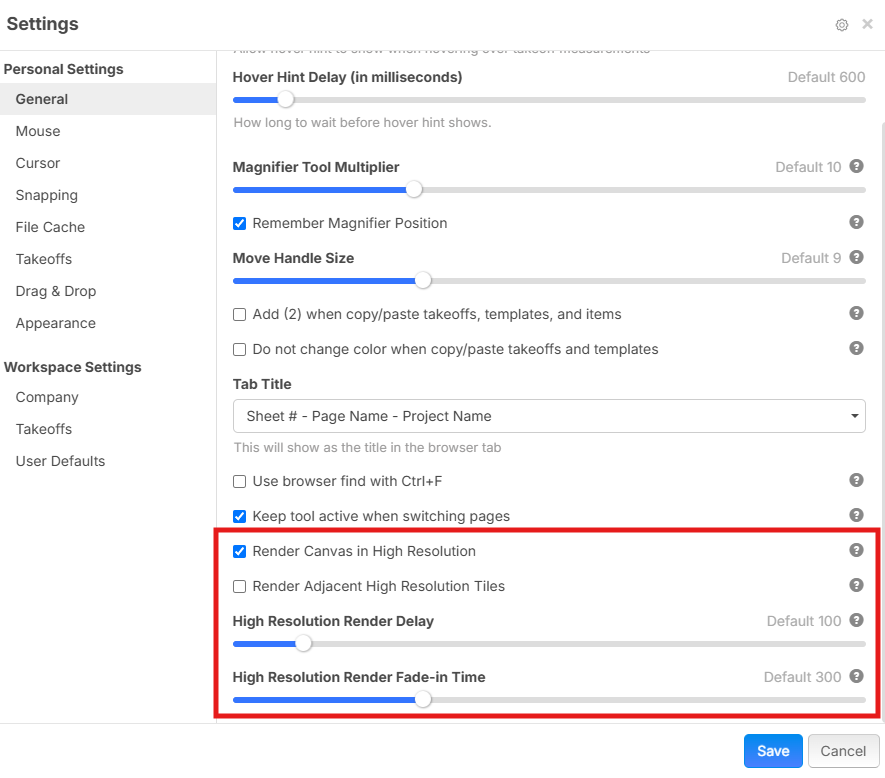Open the Tab Title dropdown

(x=549, y=416)
